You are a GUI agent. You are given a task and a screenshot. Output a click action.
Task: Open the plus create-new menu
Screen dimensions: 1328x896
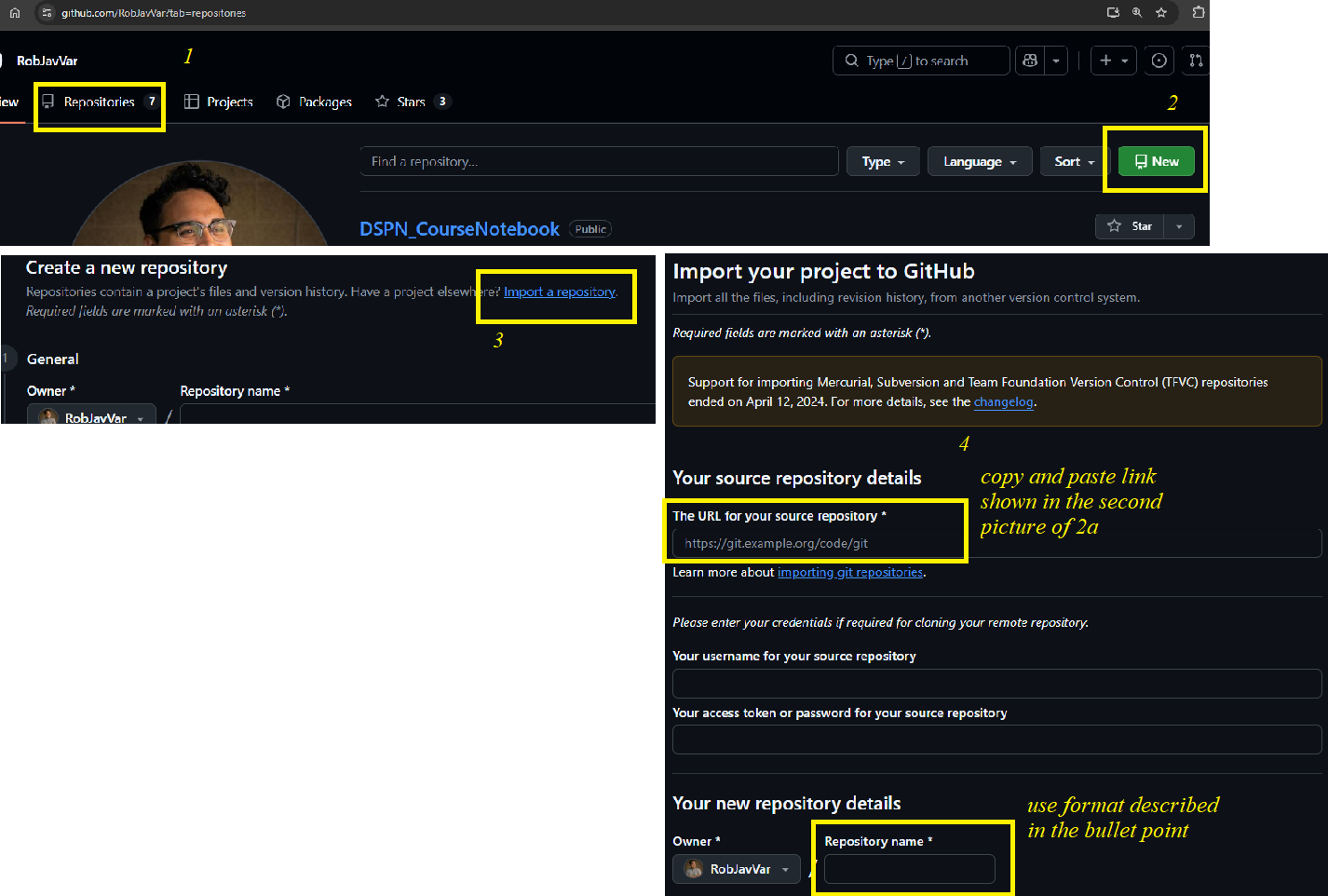(1114, 61)
